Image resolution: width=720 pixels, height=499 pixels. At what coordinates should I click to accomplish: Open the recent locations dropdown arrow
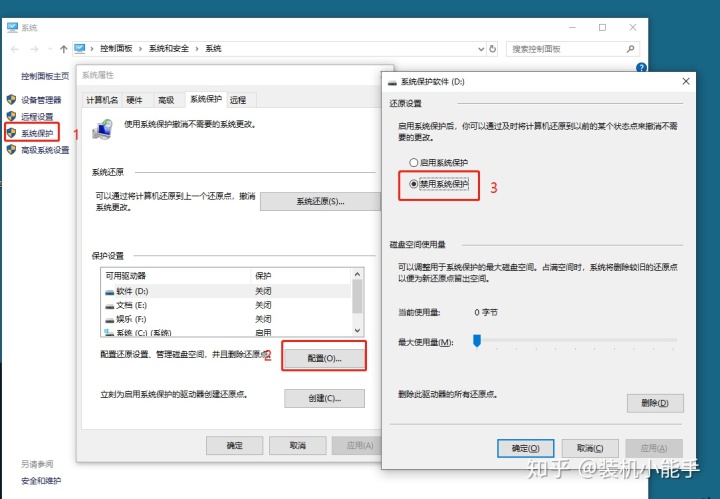point(50,49)
